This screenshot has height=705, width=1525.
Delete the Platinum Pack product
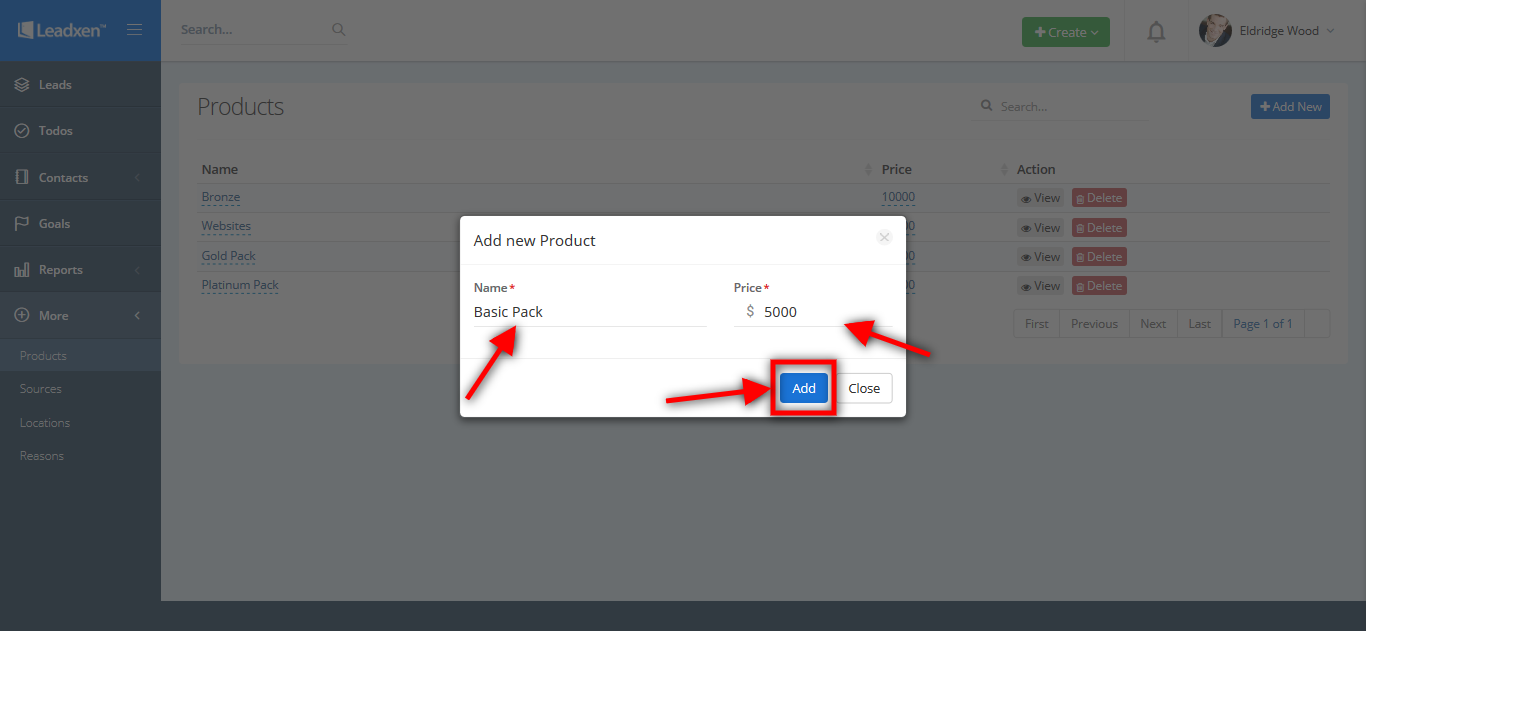coord(1099,286)
